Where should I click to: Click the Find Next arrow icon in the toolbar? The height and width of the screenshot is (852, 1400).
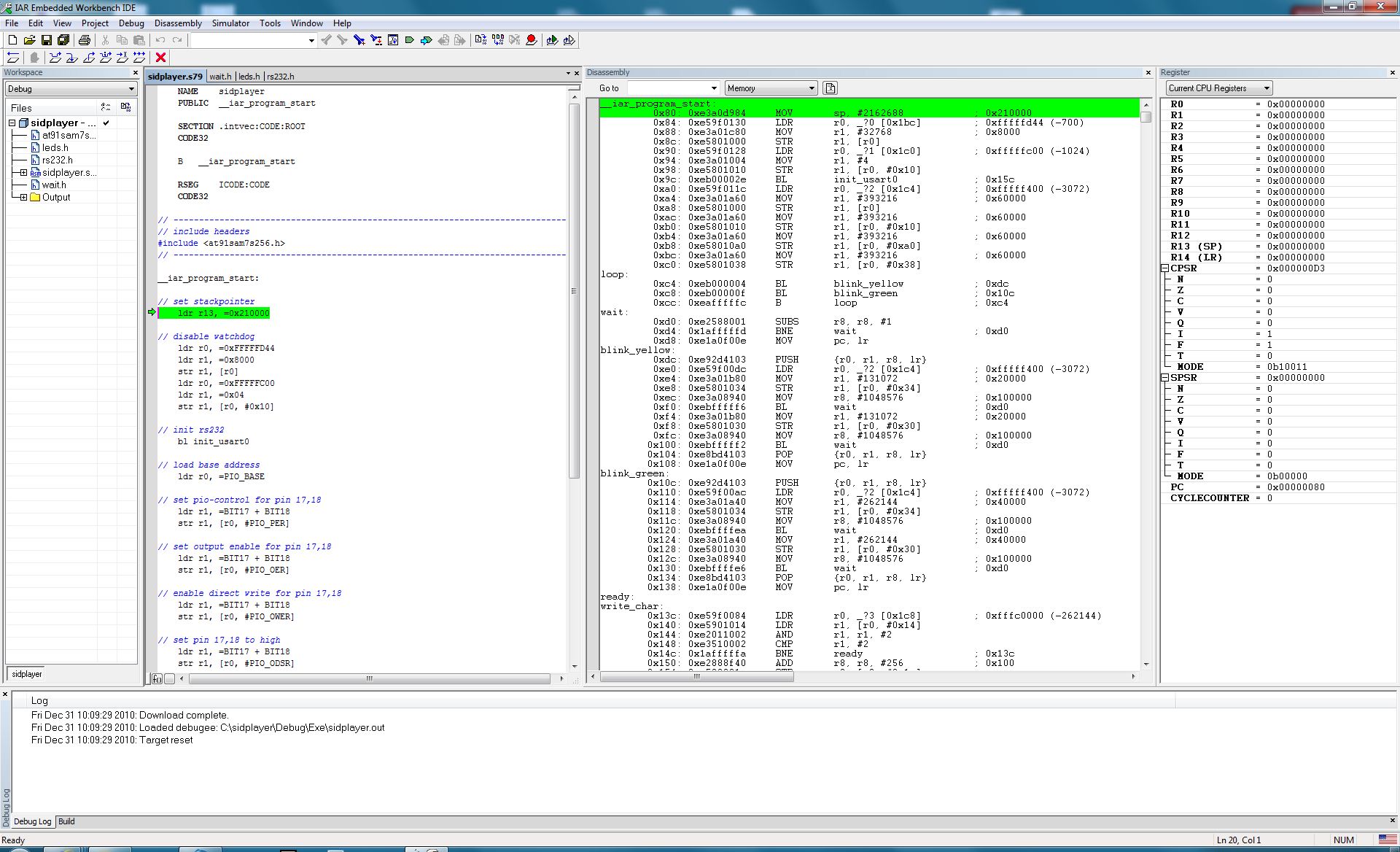point(342,40)
